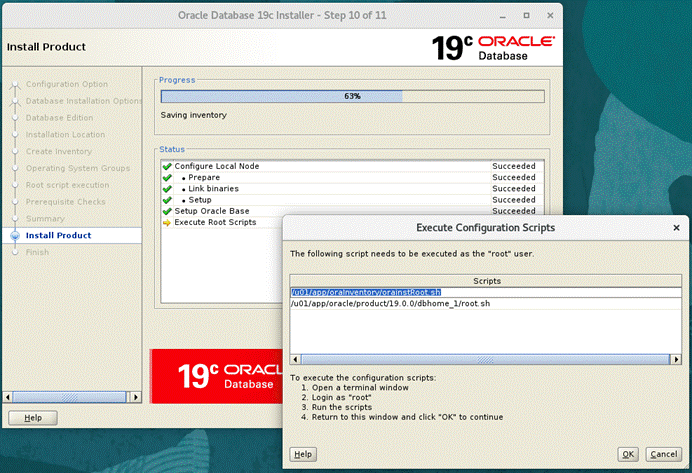Click OK in Execute Configuration Scripts dialog
Screen dimensions: 692x473
628,454
